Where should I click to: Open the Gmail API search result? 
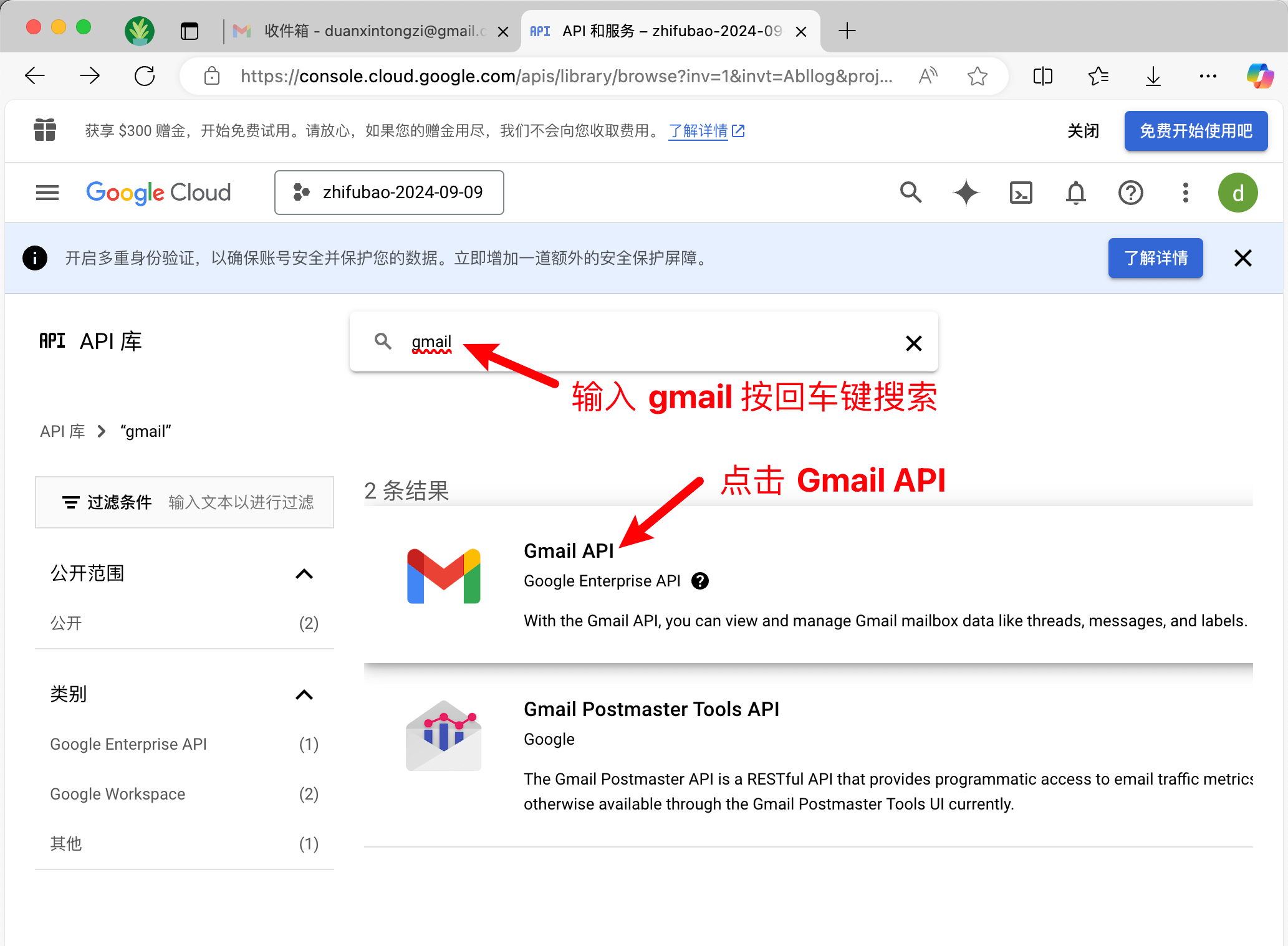[x=569, y=551]
